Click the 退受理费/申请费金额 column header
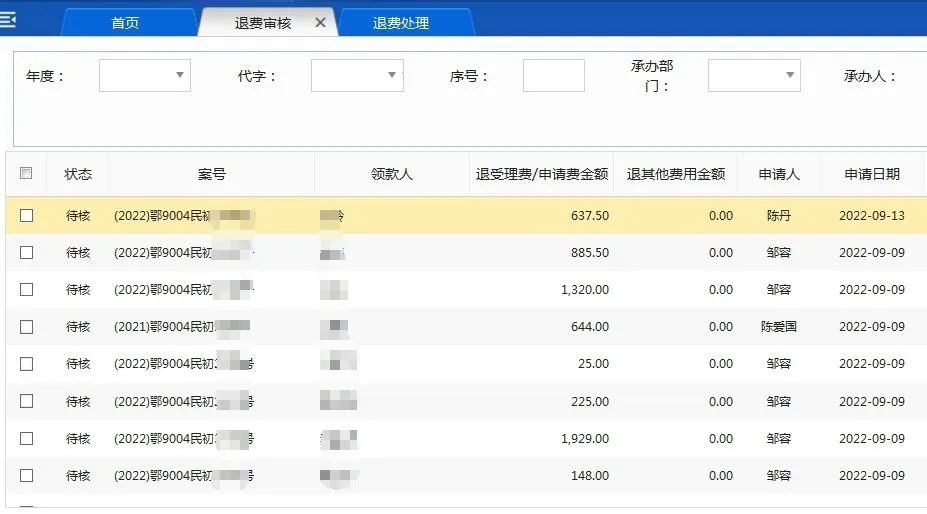Image resolution: width=927 pixels, height=514 pixels. [541, 174]
